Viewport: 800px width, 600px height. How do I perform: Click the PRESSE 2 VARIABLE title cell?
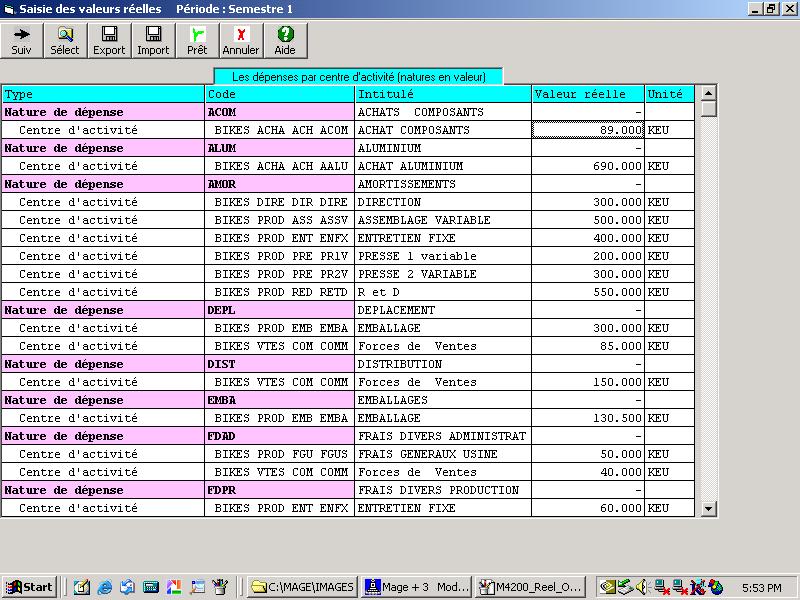443,274
